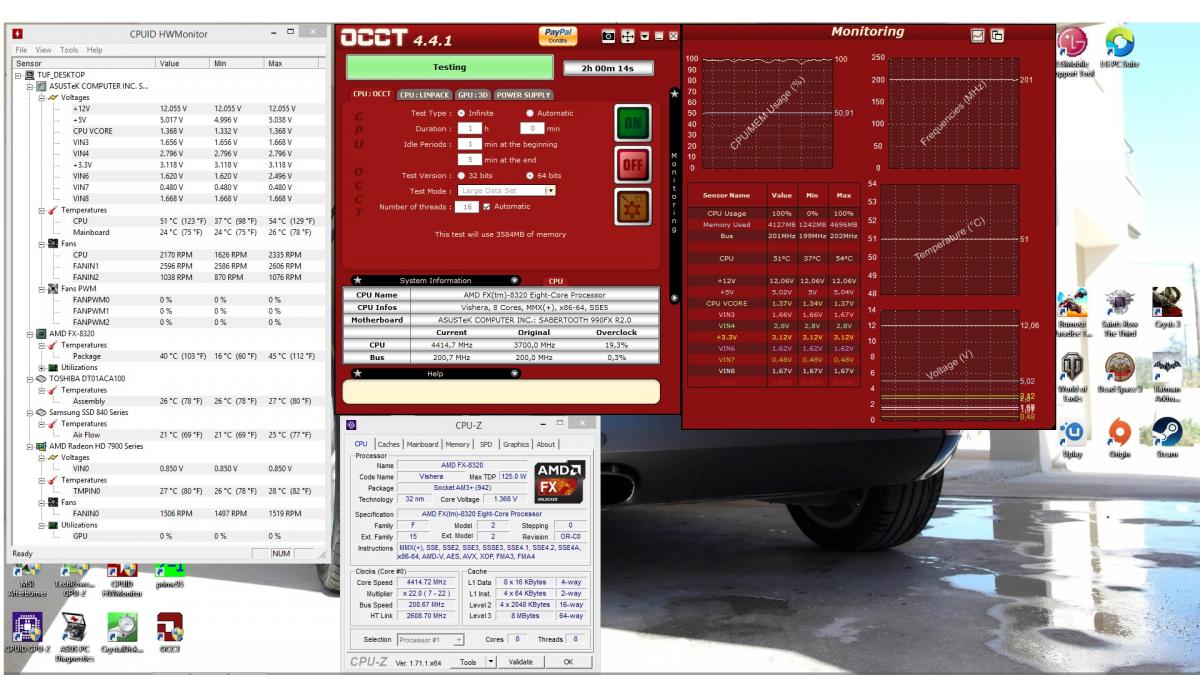Collapse TOSHIBA DT01ACA100 tree node

click(30, 379)
